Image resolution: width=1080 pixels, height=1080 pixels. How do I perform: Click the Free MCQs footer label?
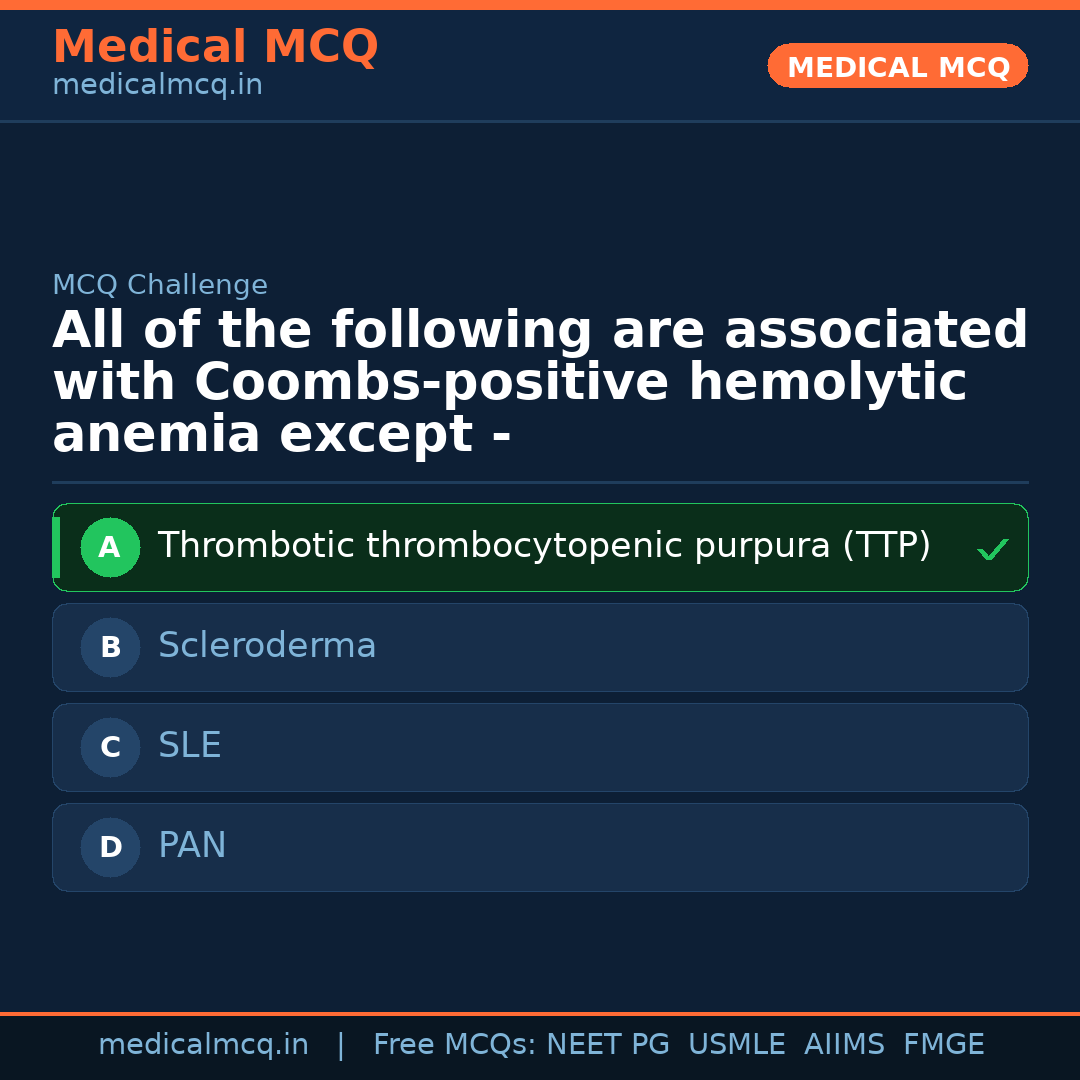454,1045
